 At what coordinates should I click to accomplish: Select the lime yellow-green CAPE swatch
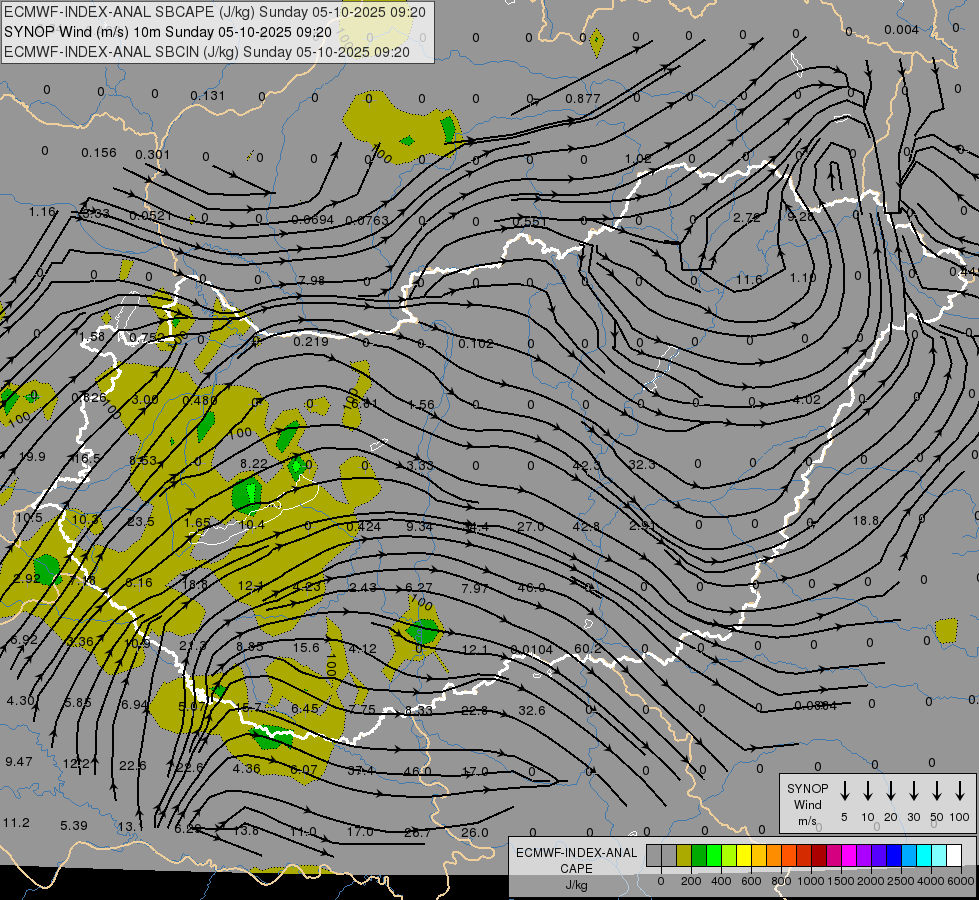pos(729,855)
